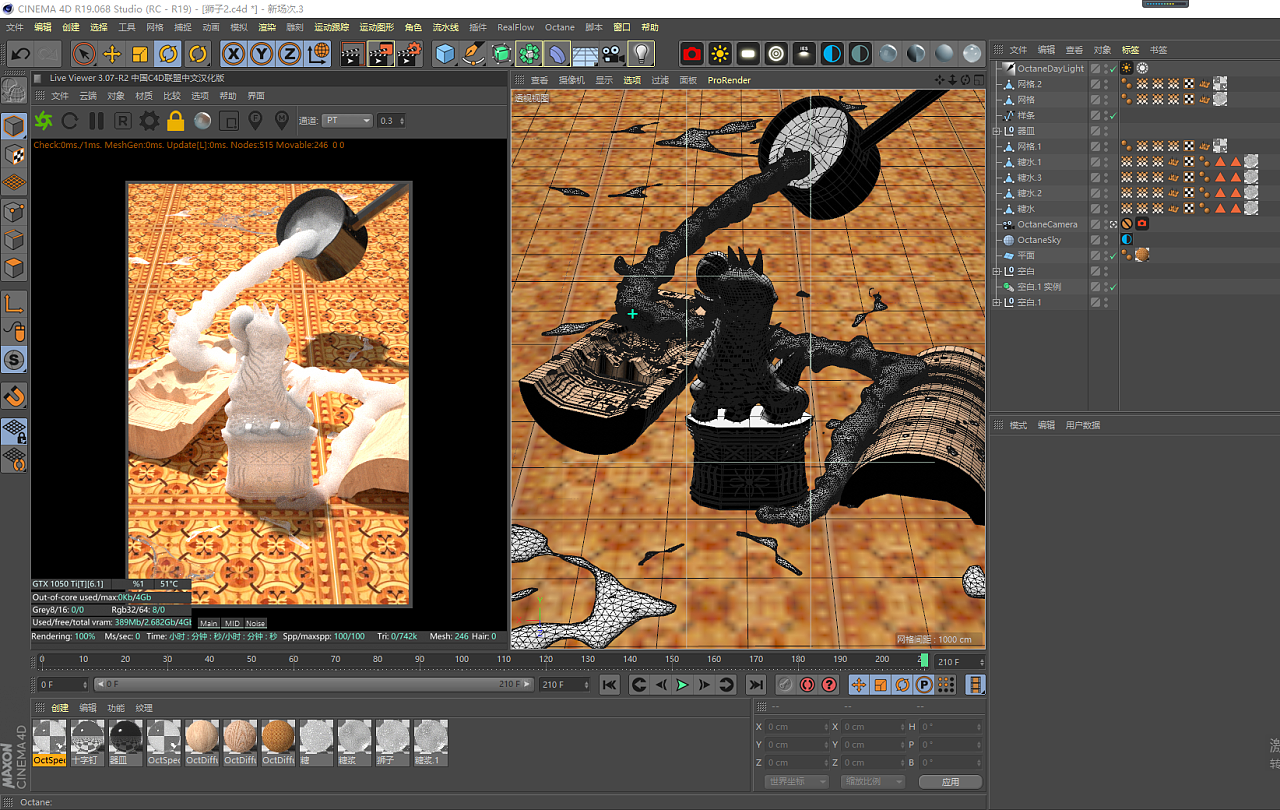Toggle OctaneDayLight enable checkmark
Screen dimensions: 1280x810
[1113, 69]
